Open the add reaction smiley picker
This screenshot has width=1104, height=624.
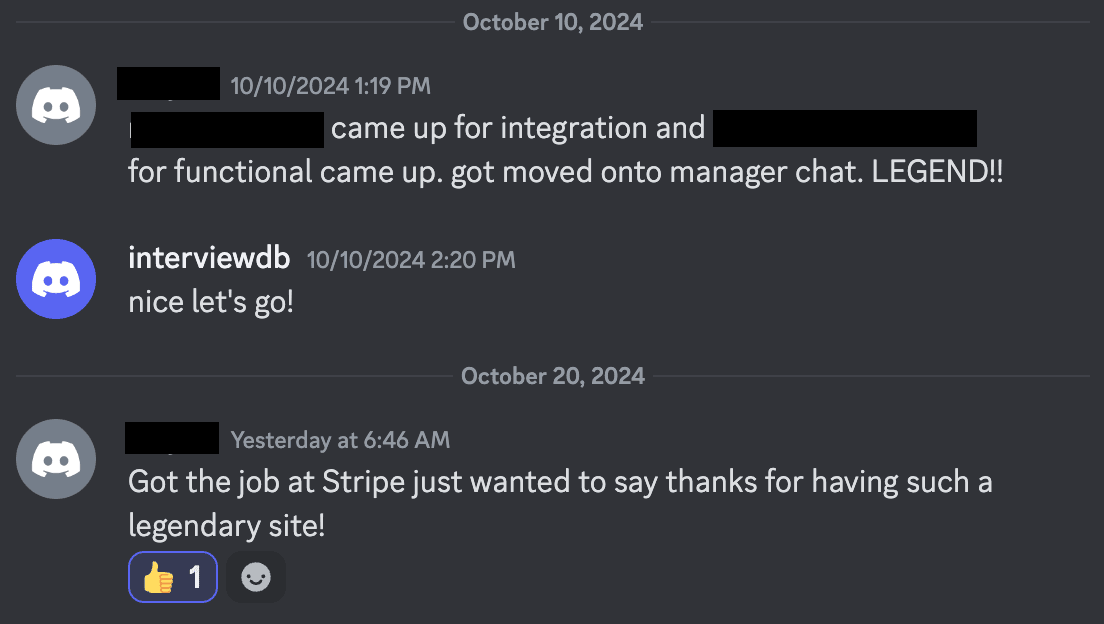(x=256, y=577)
